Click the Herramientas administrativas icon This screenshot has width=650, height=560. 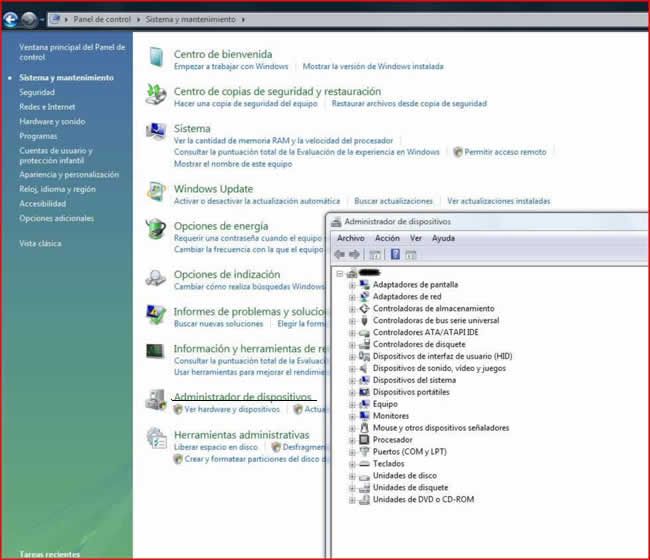[156, 438]
